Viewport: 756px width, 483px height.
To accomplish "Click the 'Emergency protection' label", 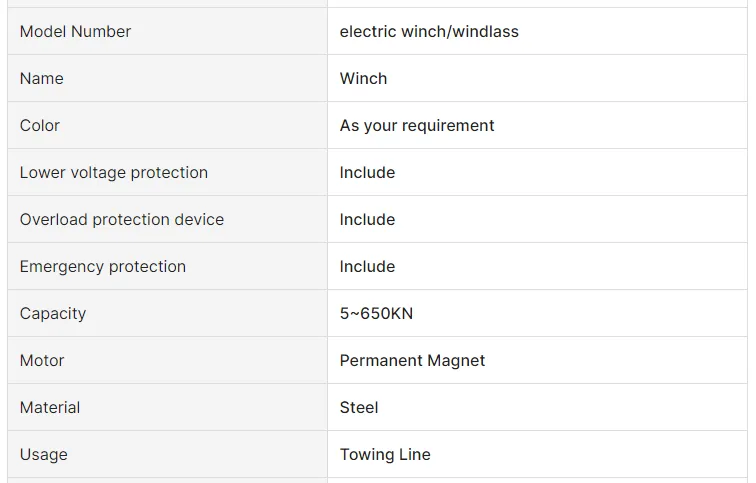I will pos(103,267).
